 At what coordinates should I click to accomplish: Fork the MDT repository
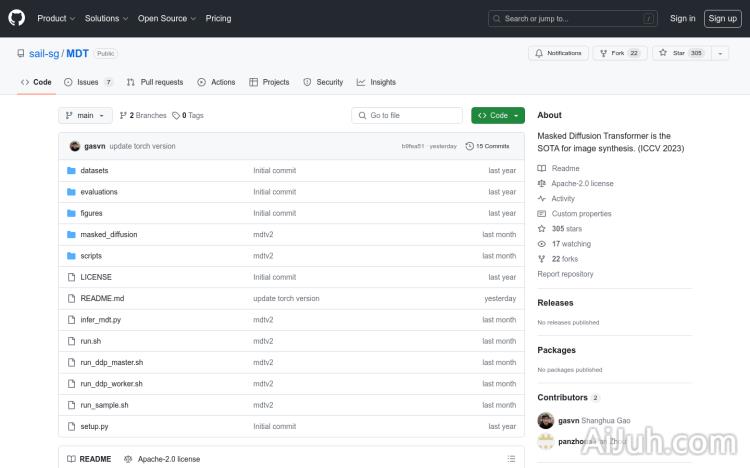click(611, 53)
